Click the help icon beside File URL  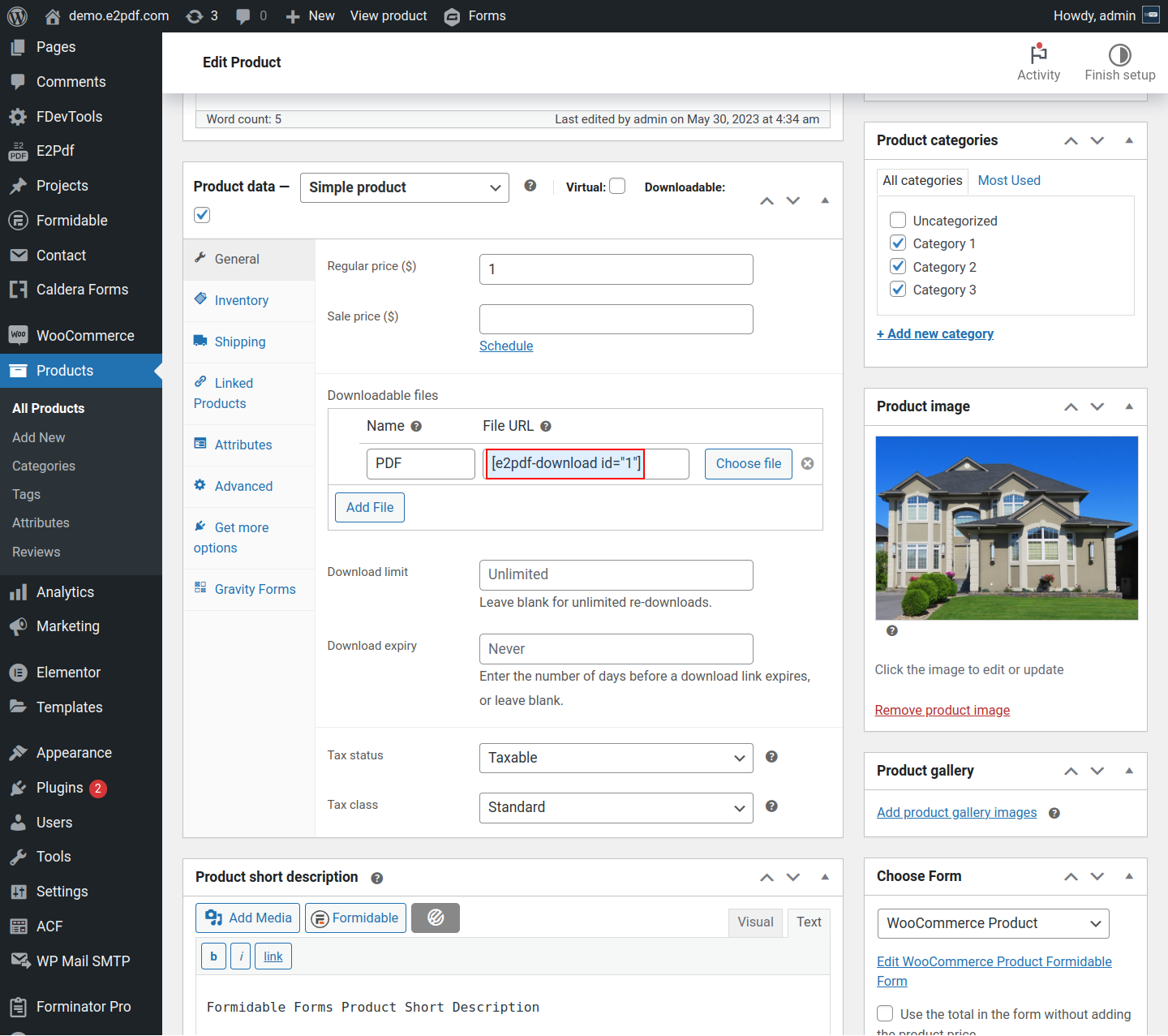[x=546, y=426]
